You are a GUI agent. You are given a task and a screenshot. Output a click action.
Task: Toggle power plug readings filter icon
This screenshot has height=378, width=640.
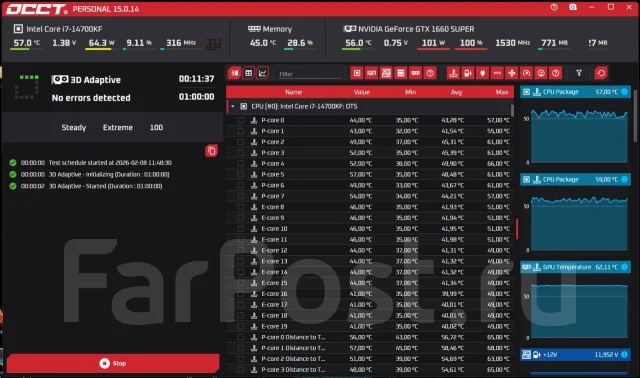coord(482,73)
